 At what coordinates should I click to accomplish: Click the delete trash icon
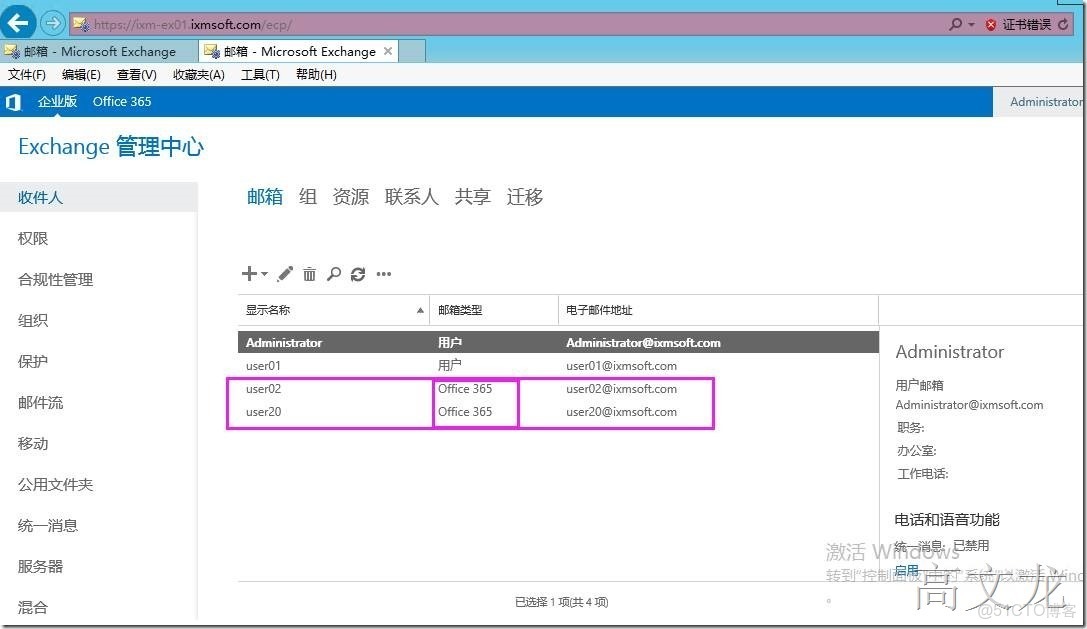pos(309,273)
